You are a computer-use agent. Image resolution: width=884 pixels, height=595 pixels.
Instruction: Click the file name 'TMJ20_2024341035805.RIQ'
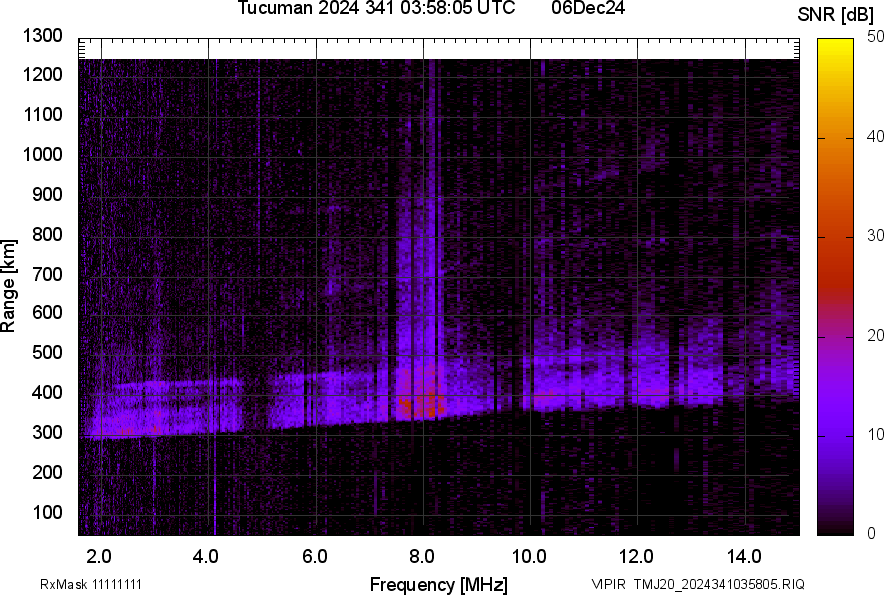pyautogui.click(x=719, y=584)
